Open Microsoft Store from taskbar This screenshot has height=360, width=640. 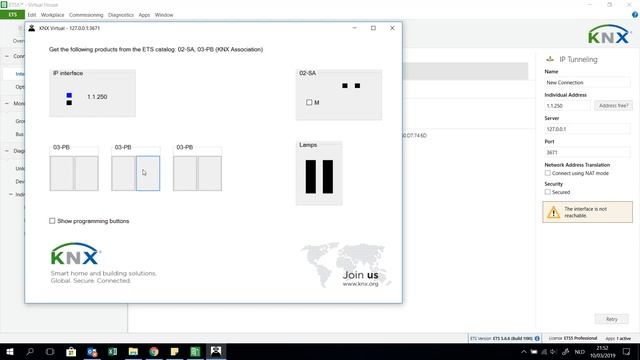click(x=71, y=351)
